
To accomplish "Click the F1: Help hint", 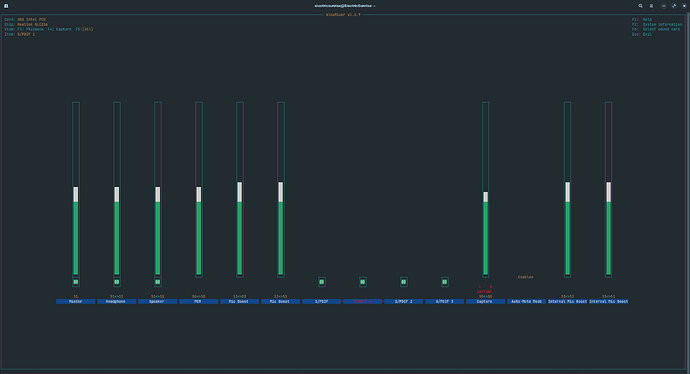I will [642, 19].
